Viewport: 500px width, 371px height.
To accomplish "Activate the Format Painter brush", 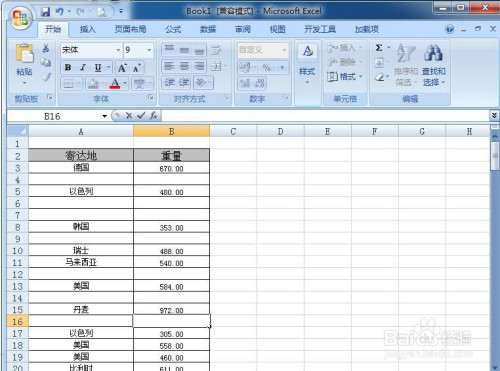I will [46, 77].
